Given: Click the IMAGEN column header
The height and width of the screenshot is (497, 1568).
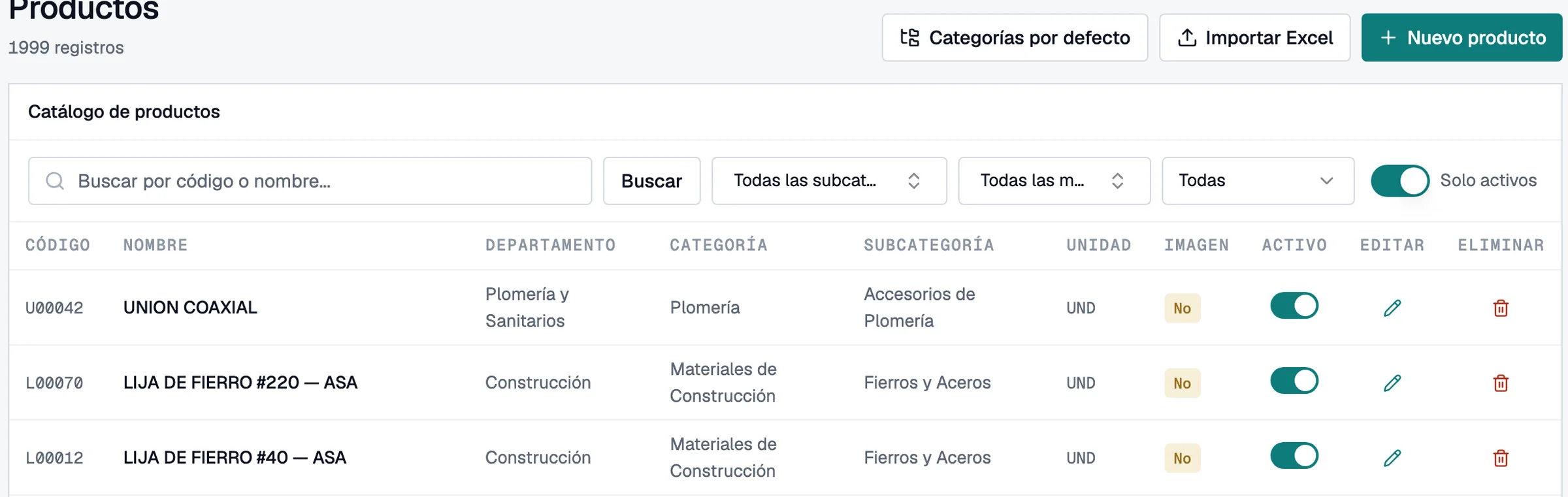Looking at the screenshot, I should click(1197, 245).
